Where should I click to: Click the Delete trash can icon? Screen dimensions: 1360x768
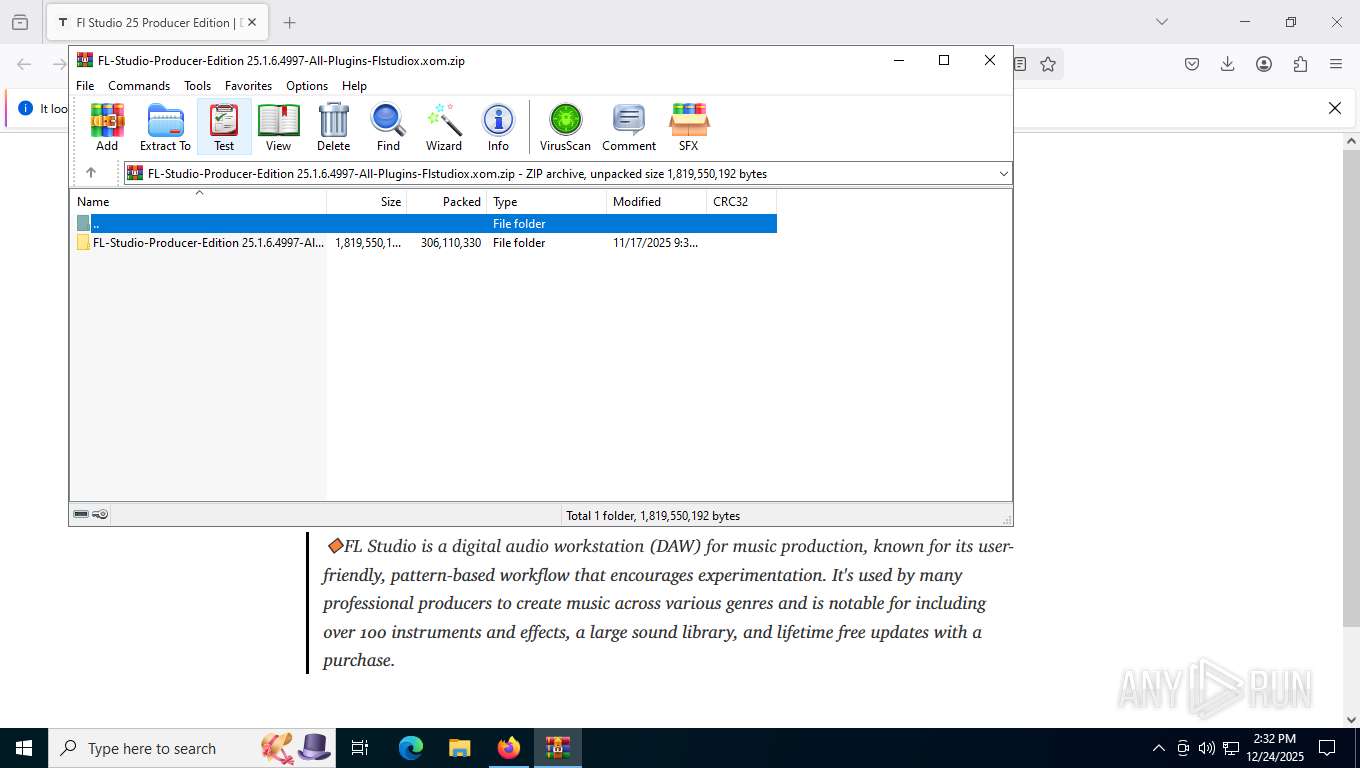[333, 127]
